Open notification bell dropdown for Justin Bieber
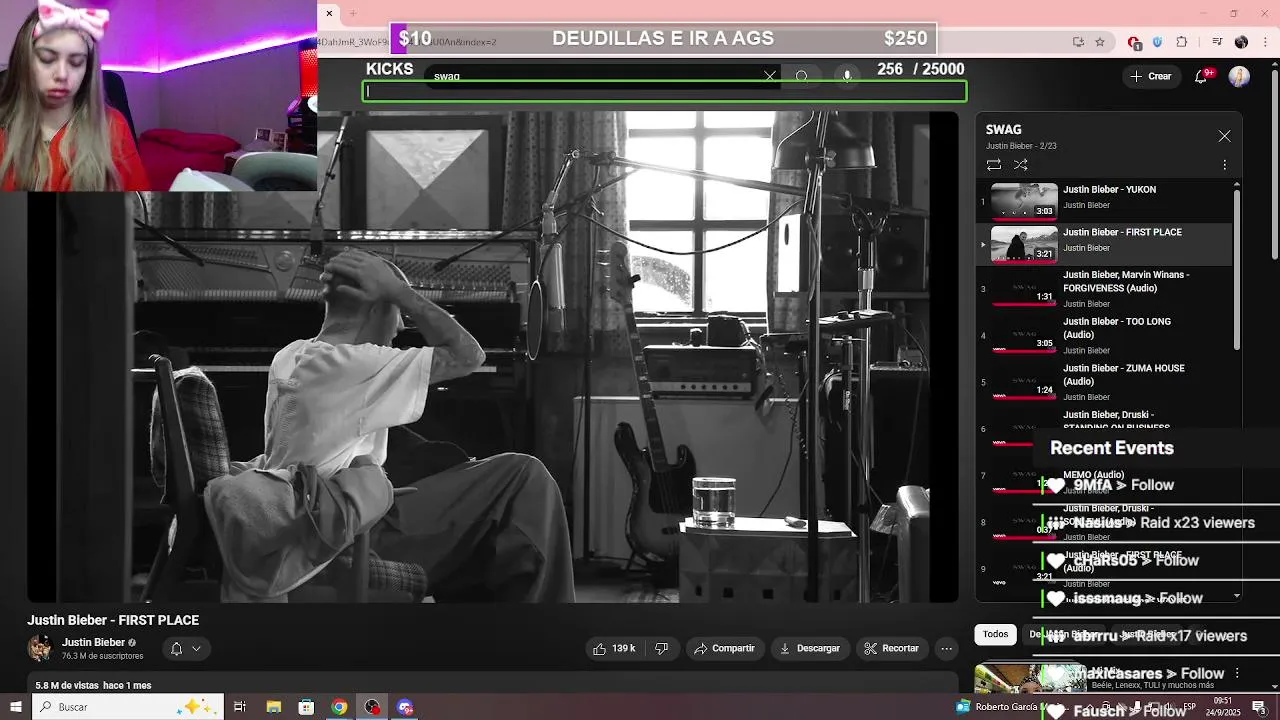 185,648
